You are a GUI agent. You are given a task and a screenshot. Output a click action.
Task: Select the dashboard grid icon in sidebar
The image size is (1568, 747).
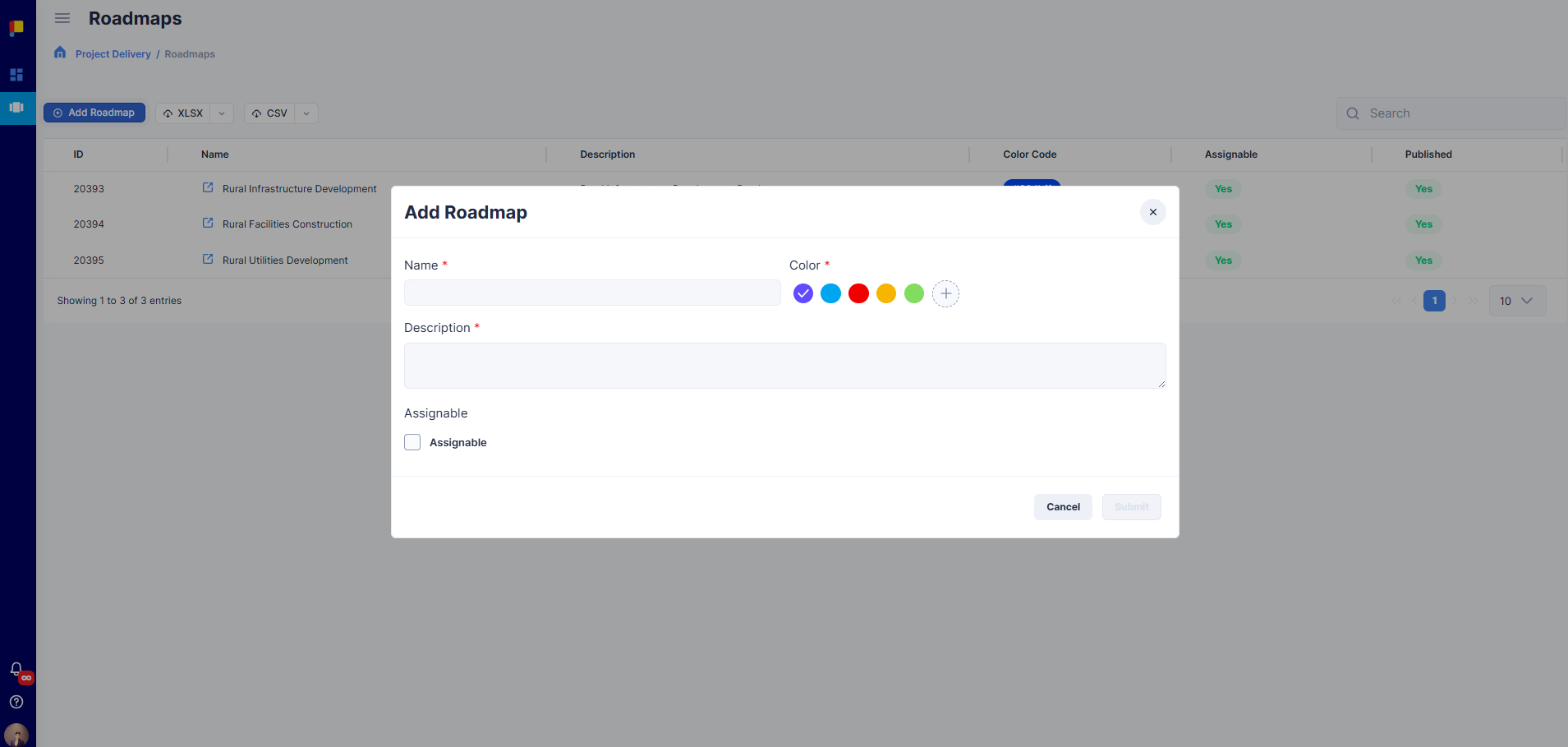[17, 75]
